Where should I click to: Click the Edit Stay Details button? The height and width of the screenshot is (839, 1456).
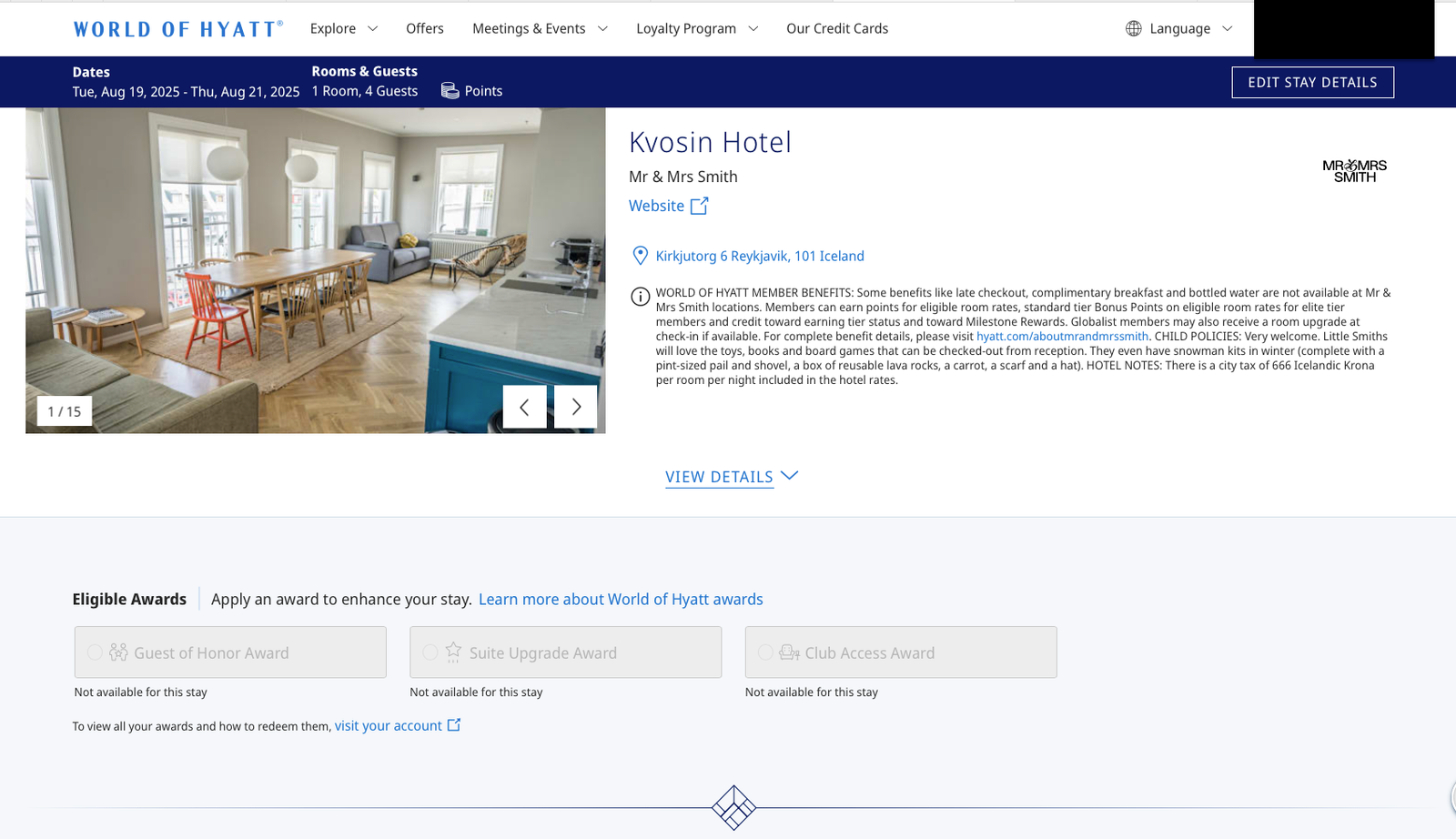pos(1312,82)
